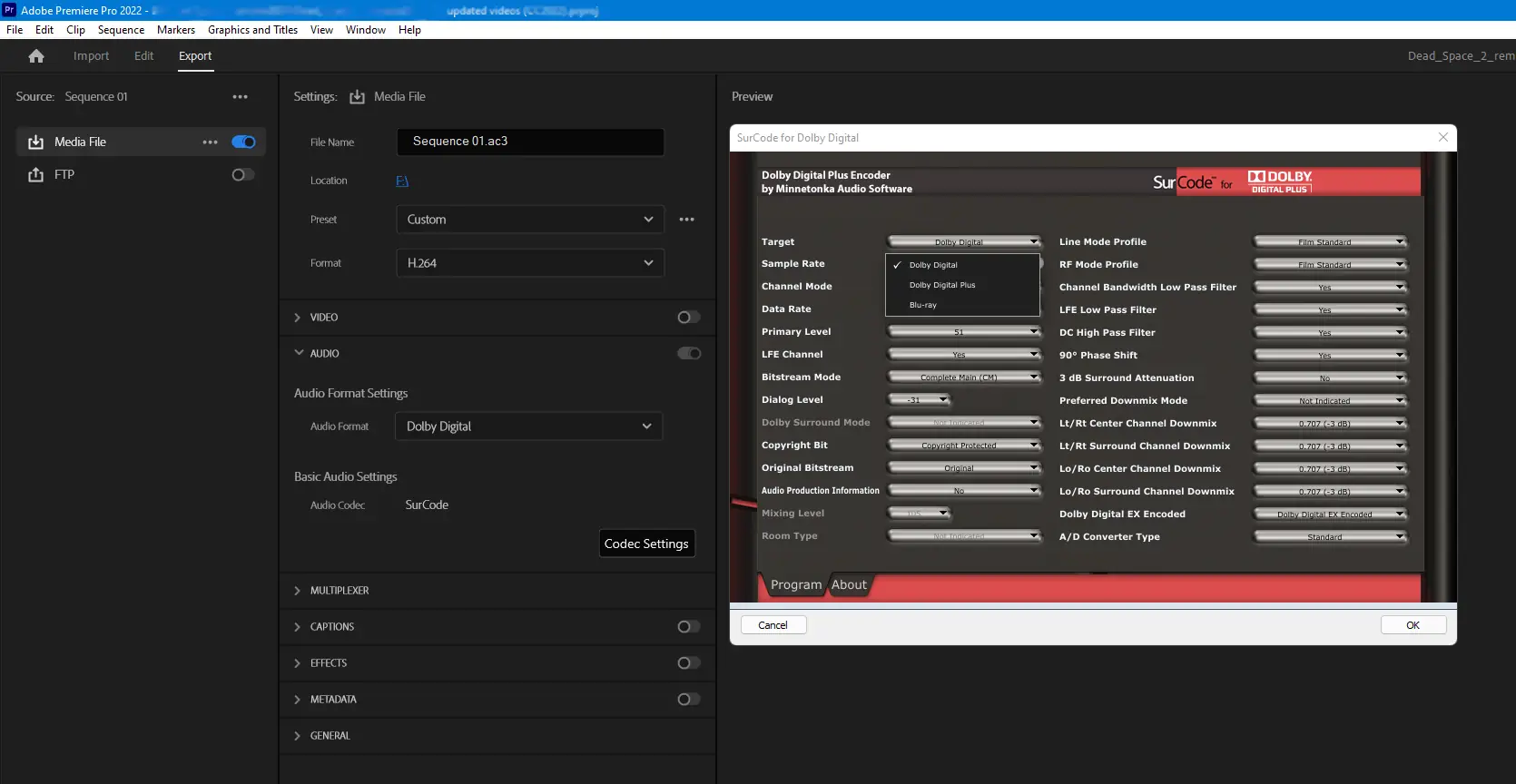The width and height of the screenshot is (1516, 784).
Task: Enable the EFFECTS switch
Action: (689, 663)
